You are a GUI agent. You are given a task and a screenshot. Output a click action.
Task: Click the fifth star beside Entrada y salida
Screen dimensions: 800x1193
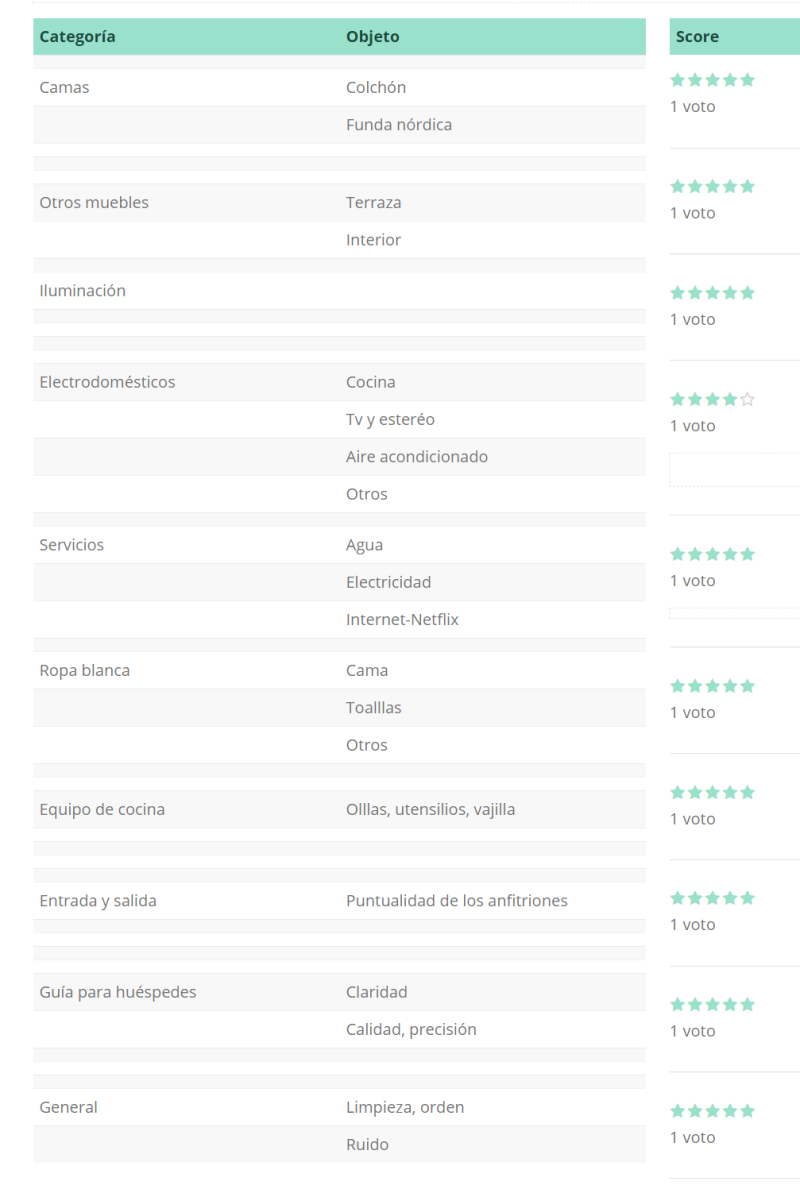coord(747,898)
